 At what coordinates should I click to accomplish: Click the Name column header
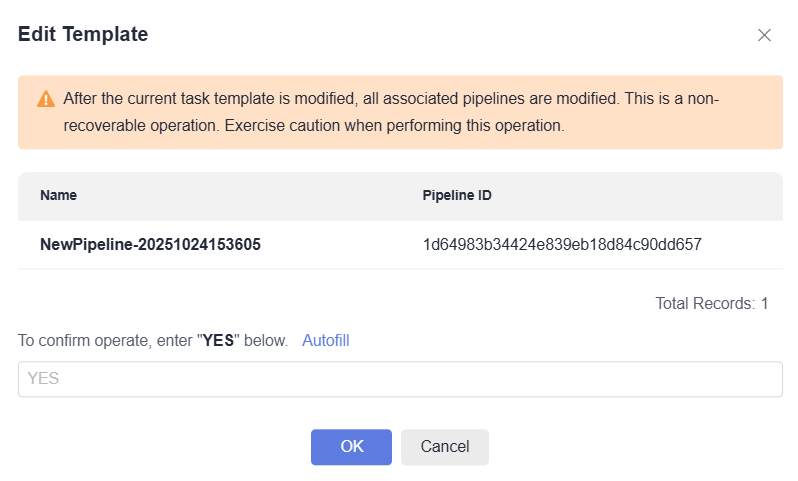[x=58, y=195]
